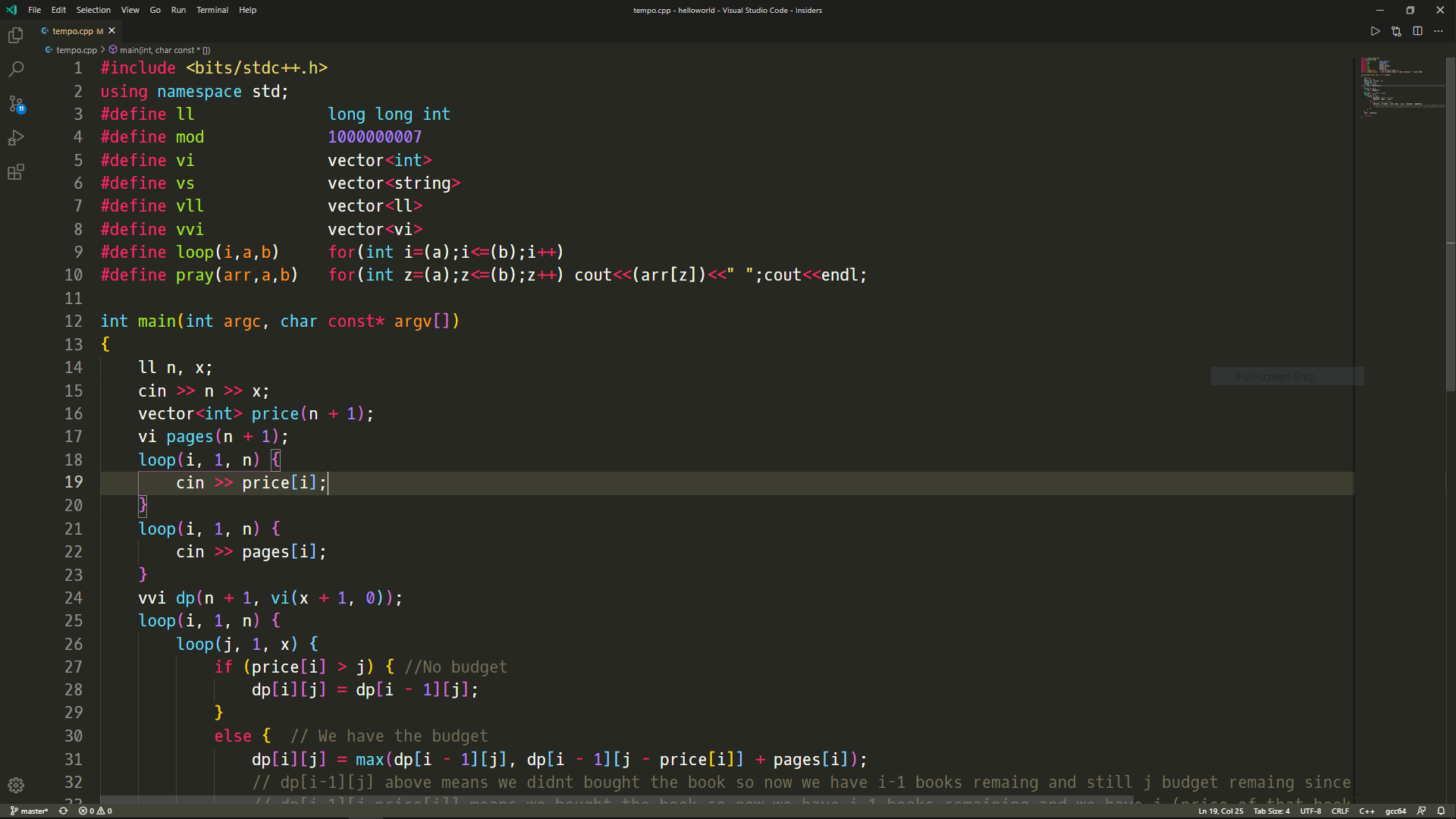Screen dimensions: 1456x819
Task: Open the notifications bell
Action: pyautogui.click(x=1441, y=811)
